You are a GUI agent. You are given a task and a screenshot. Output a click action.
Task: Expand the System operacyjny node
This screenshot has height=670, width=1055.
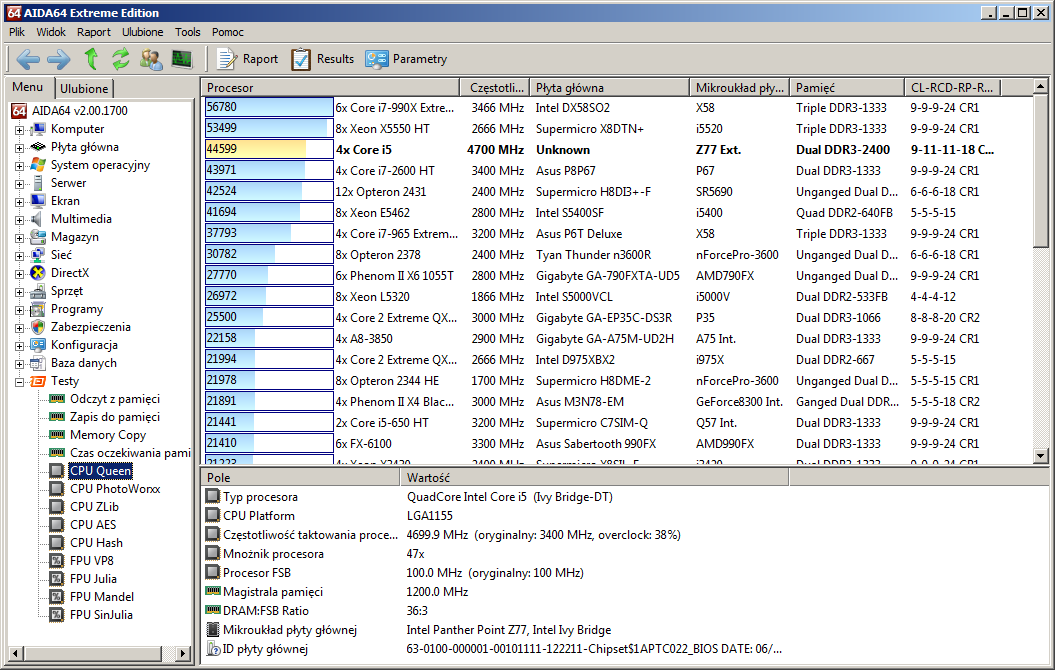[20, 165]
